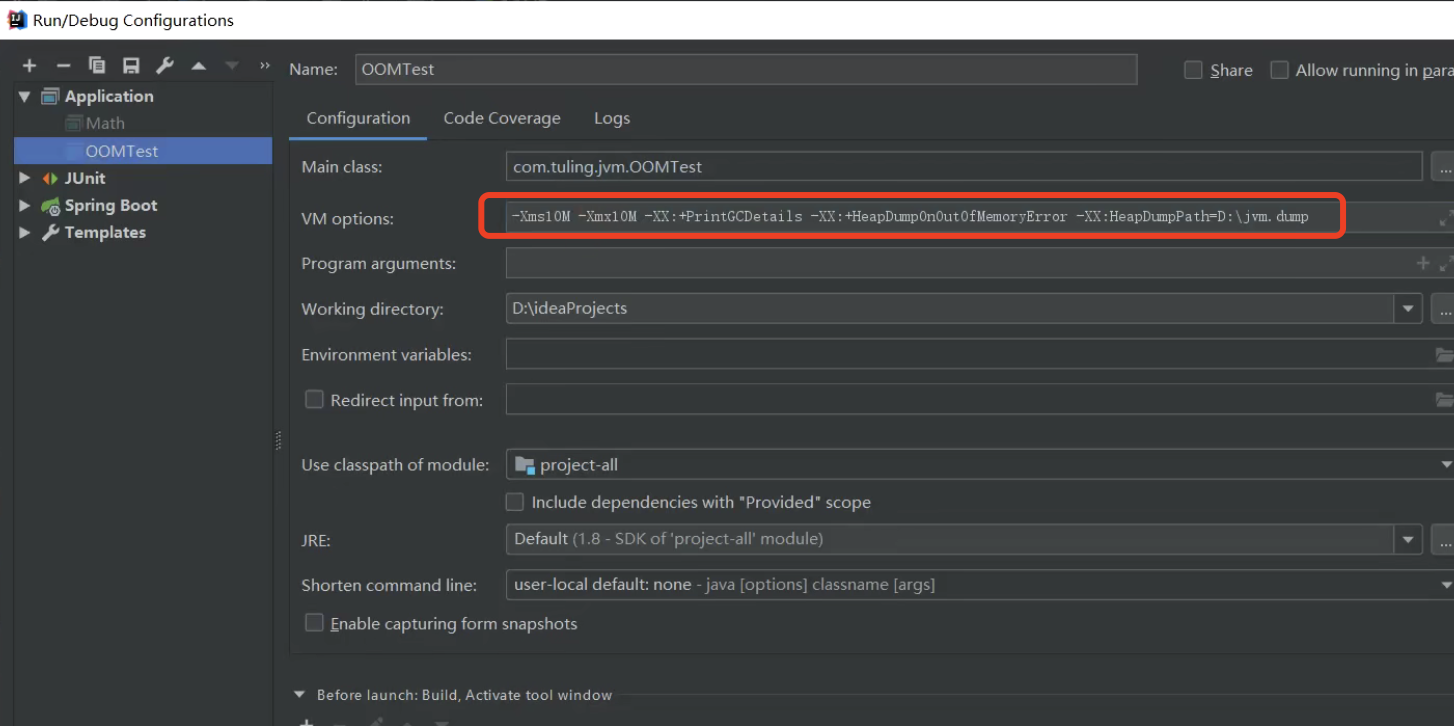The width and height of the screenshot is (1454, 726).
Task: Click the Remove Configuration minus icon
Action: [x=63, y=66]
